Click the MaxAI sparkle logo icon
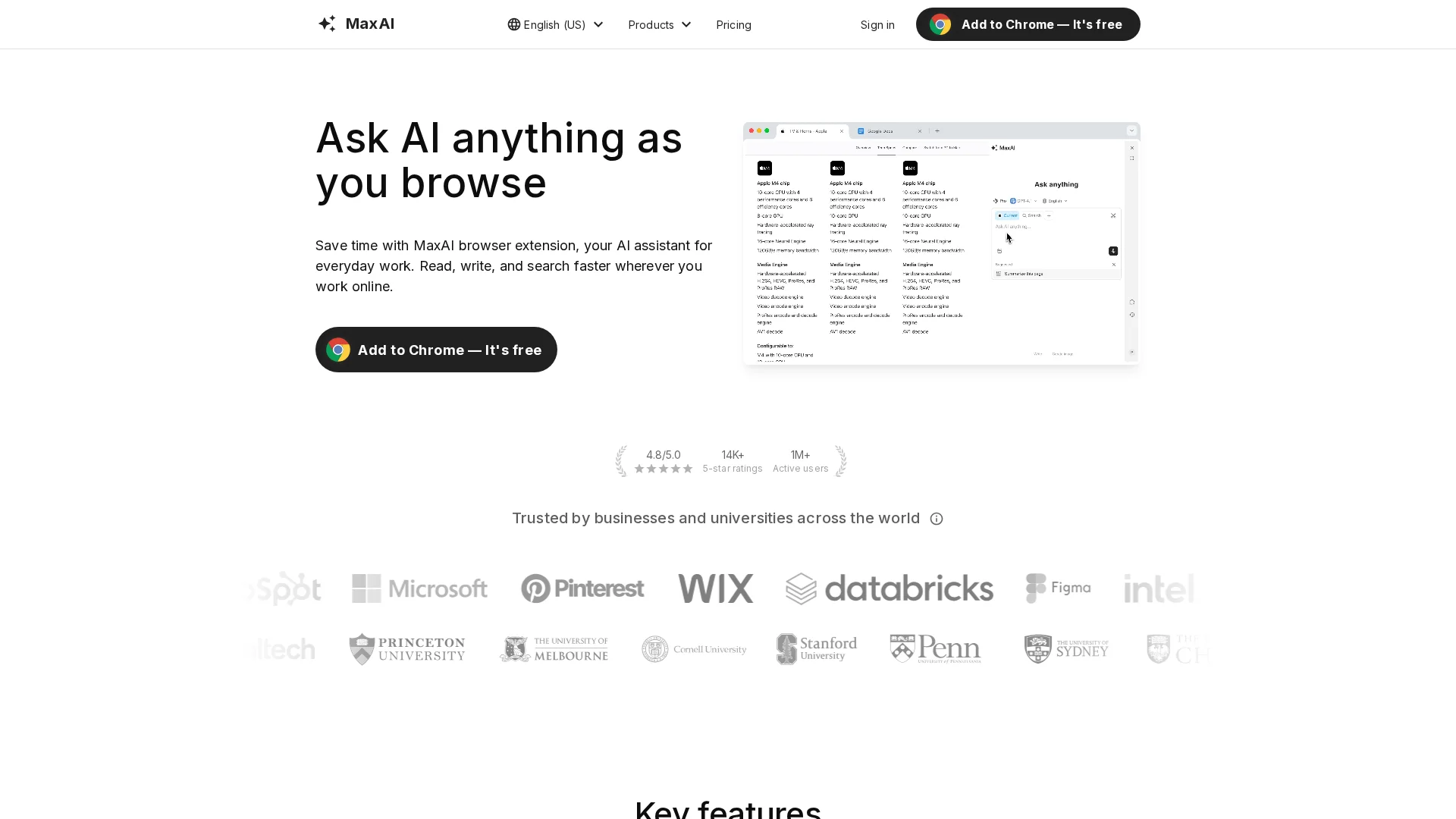This screenshot has height=819, width=1456. coord(327,24)
